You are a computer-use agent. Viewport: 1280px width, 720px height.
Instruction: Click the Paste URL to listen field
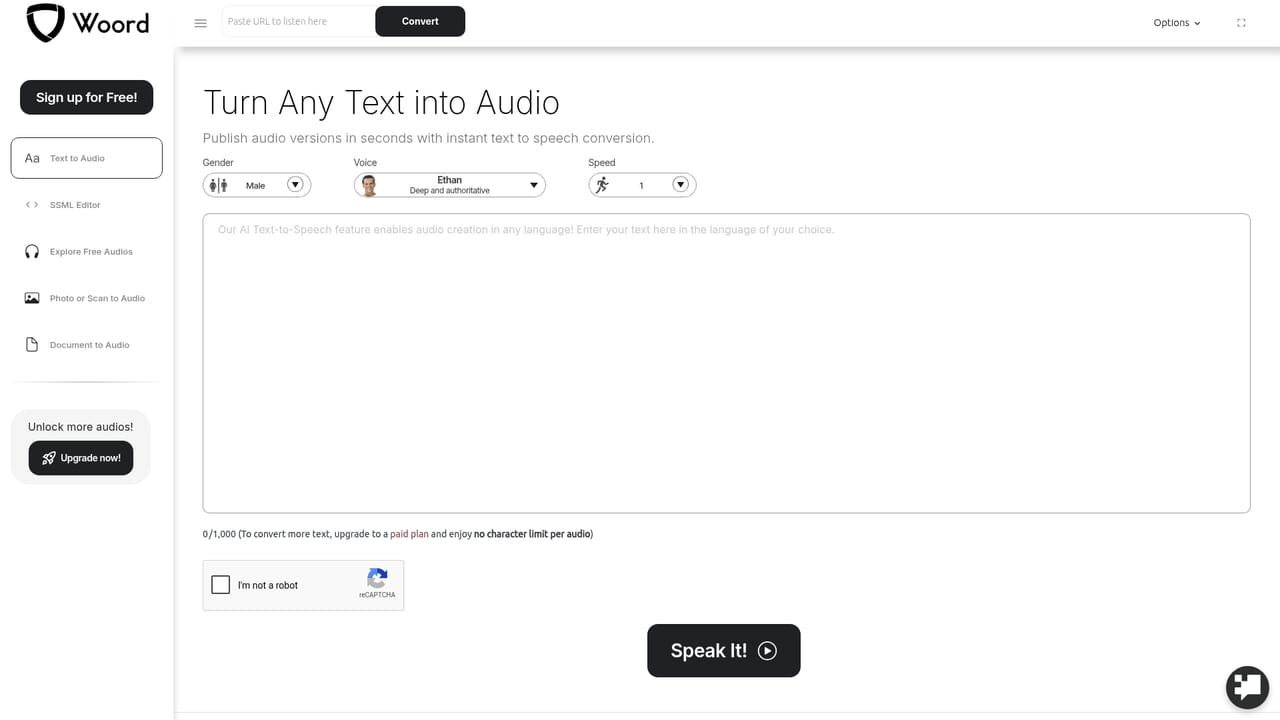[298, 21]
